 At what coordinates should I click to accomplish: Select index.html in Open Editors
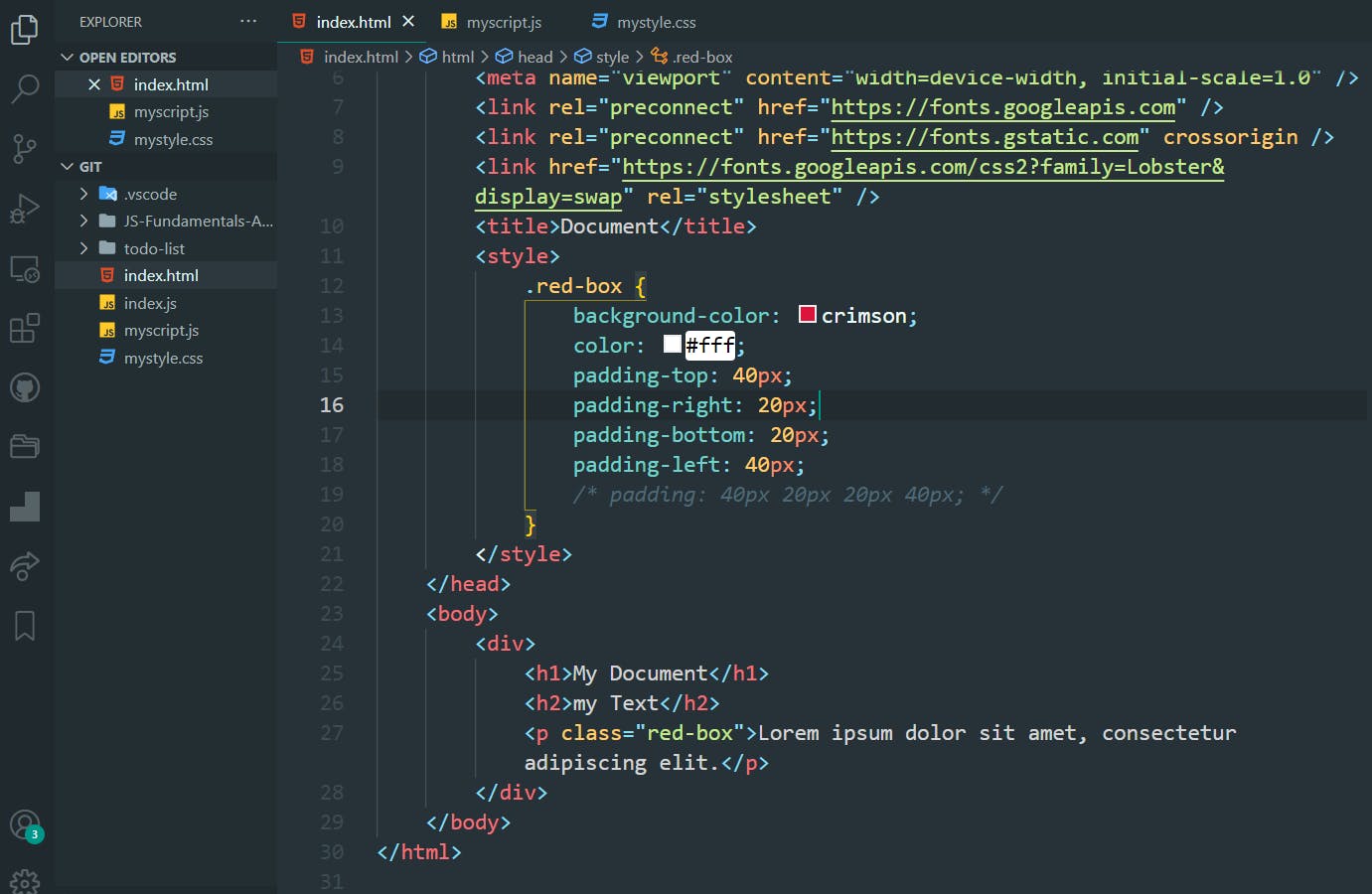click(x=166, y=84)
